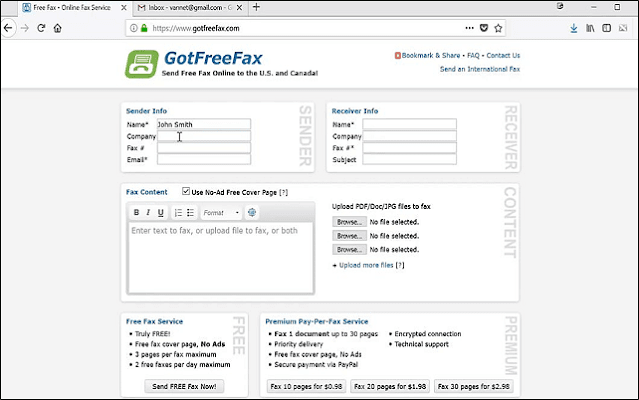Open the page actions three-dot menu

(469, 28)
